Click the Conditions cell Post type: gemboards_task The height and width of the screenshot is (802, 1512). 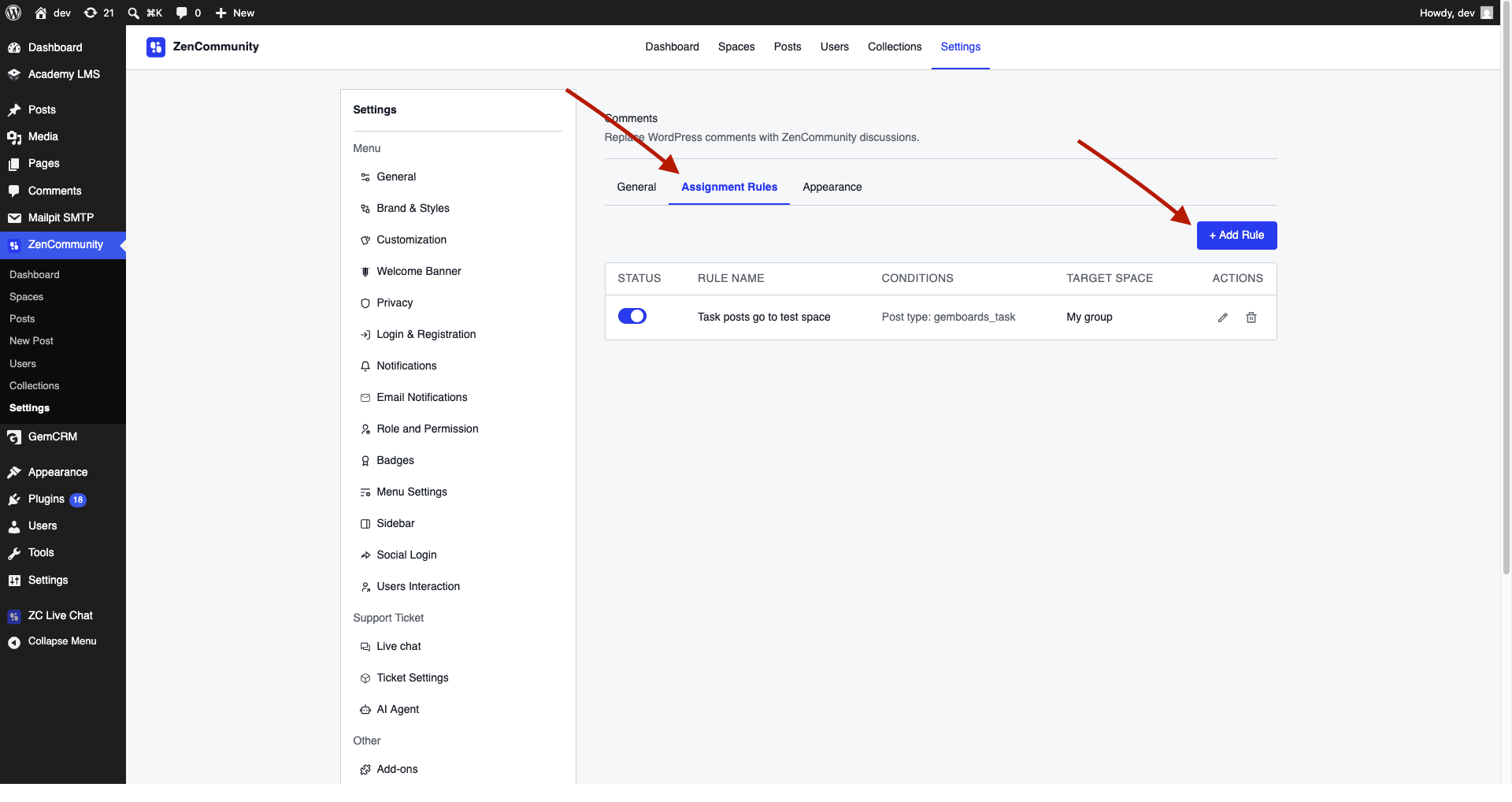(x=948, y=317)
